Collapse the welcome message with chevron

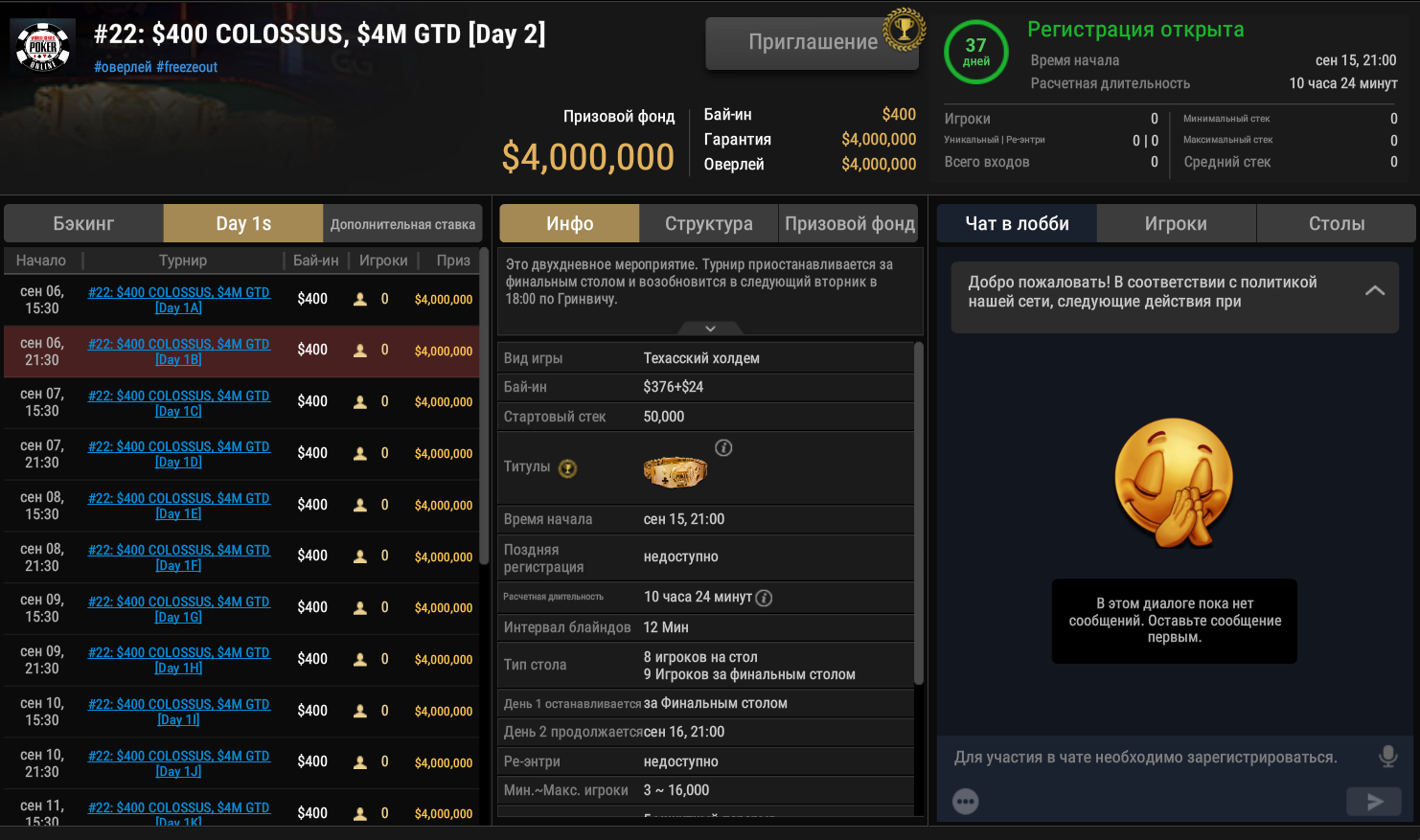tap(1375, 290)
